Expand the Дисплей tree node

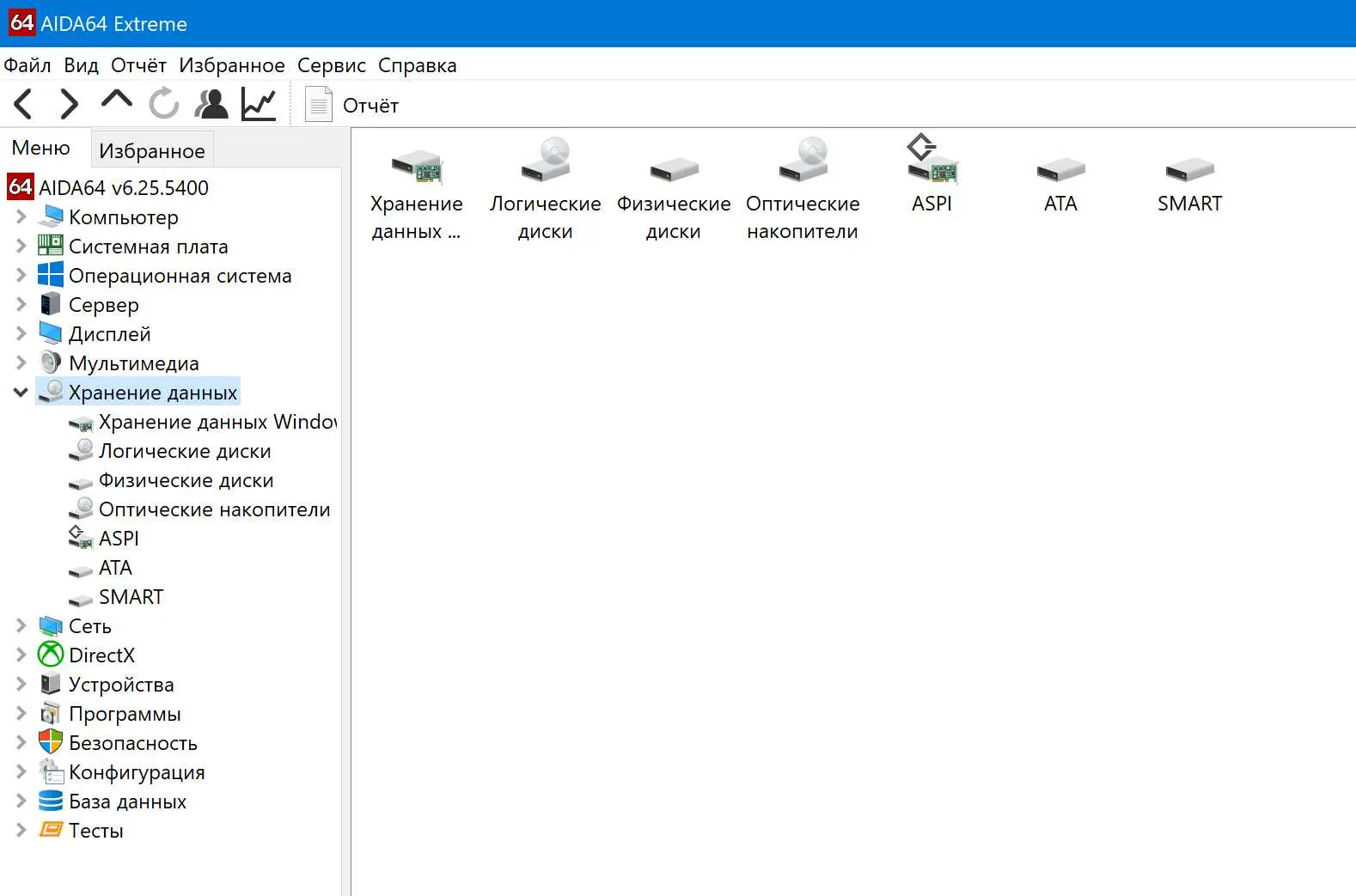point(21,333)
